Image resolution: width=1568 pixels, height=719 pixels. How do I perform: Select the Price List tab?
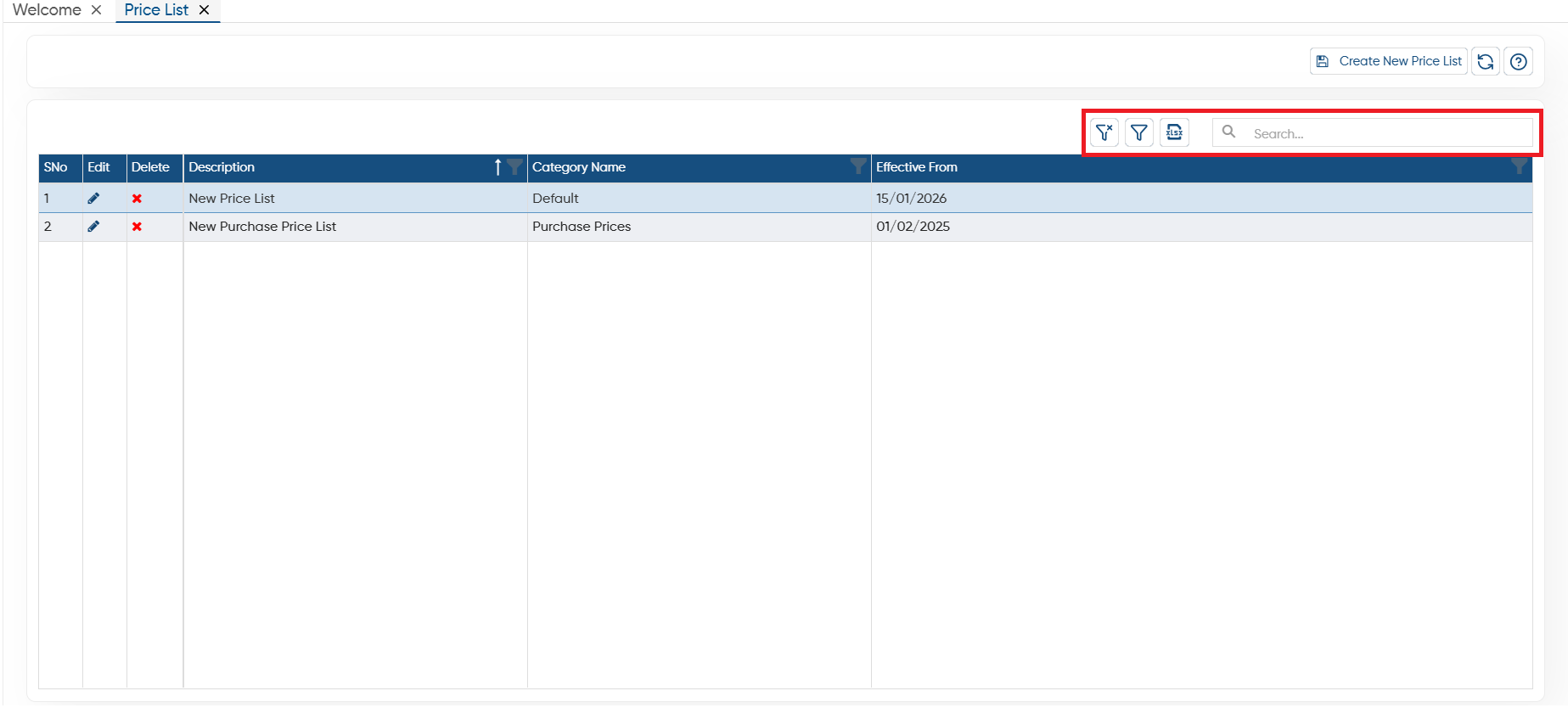[x=156, y=10]
